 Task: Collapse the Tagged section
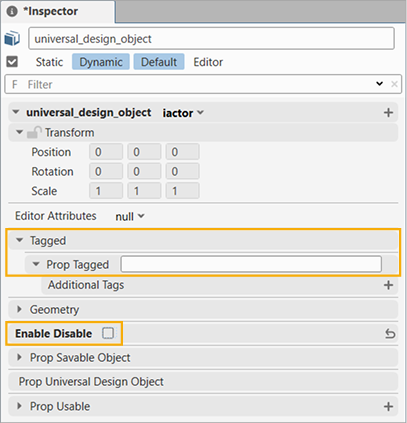click(19, 240)
